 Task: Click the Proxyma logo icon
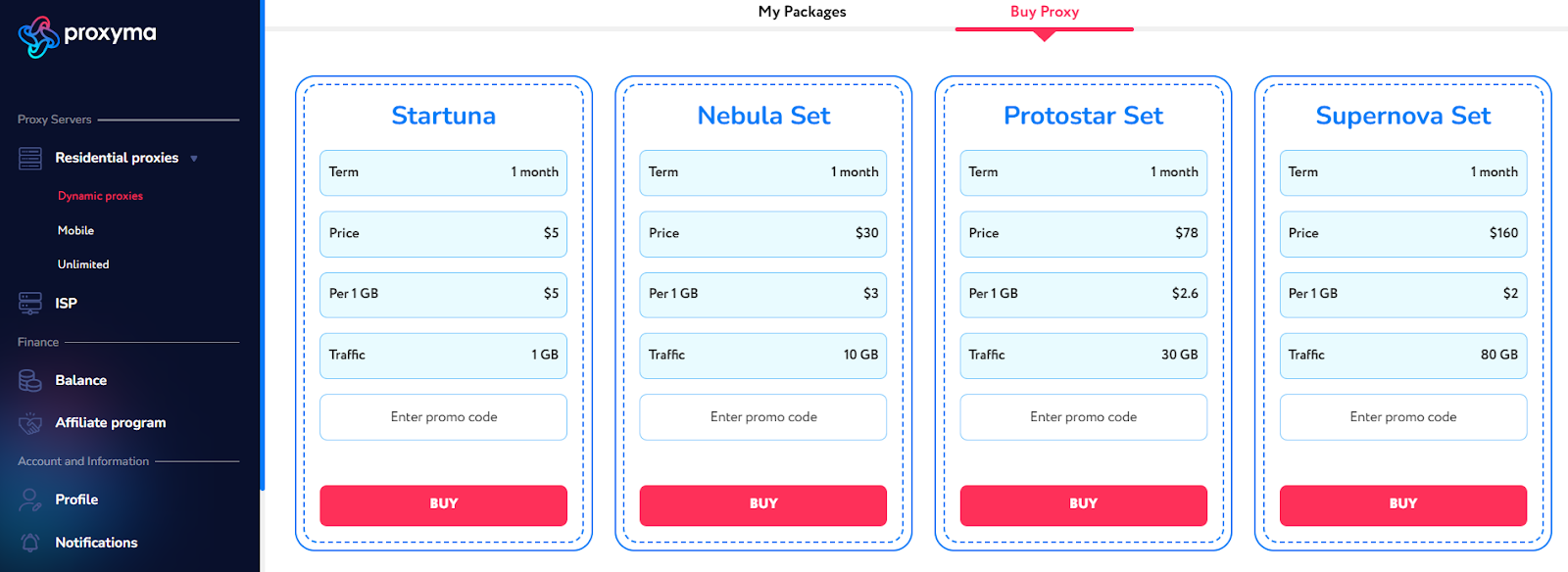tap(39, 37)
